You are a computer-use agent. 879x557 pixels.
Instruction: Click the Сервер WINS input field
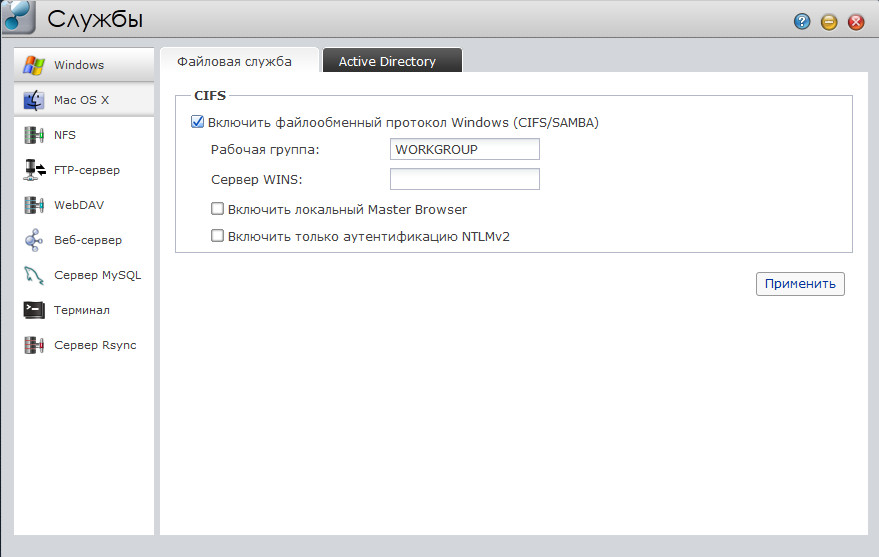coord(464,179)
